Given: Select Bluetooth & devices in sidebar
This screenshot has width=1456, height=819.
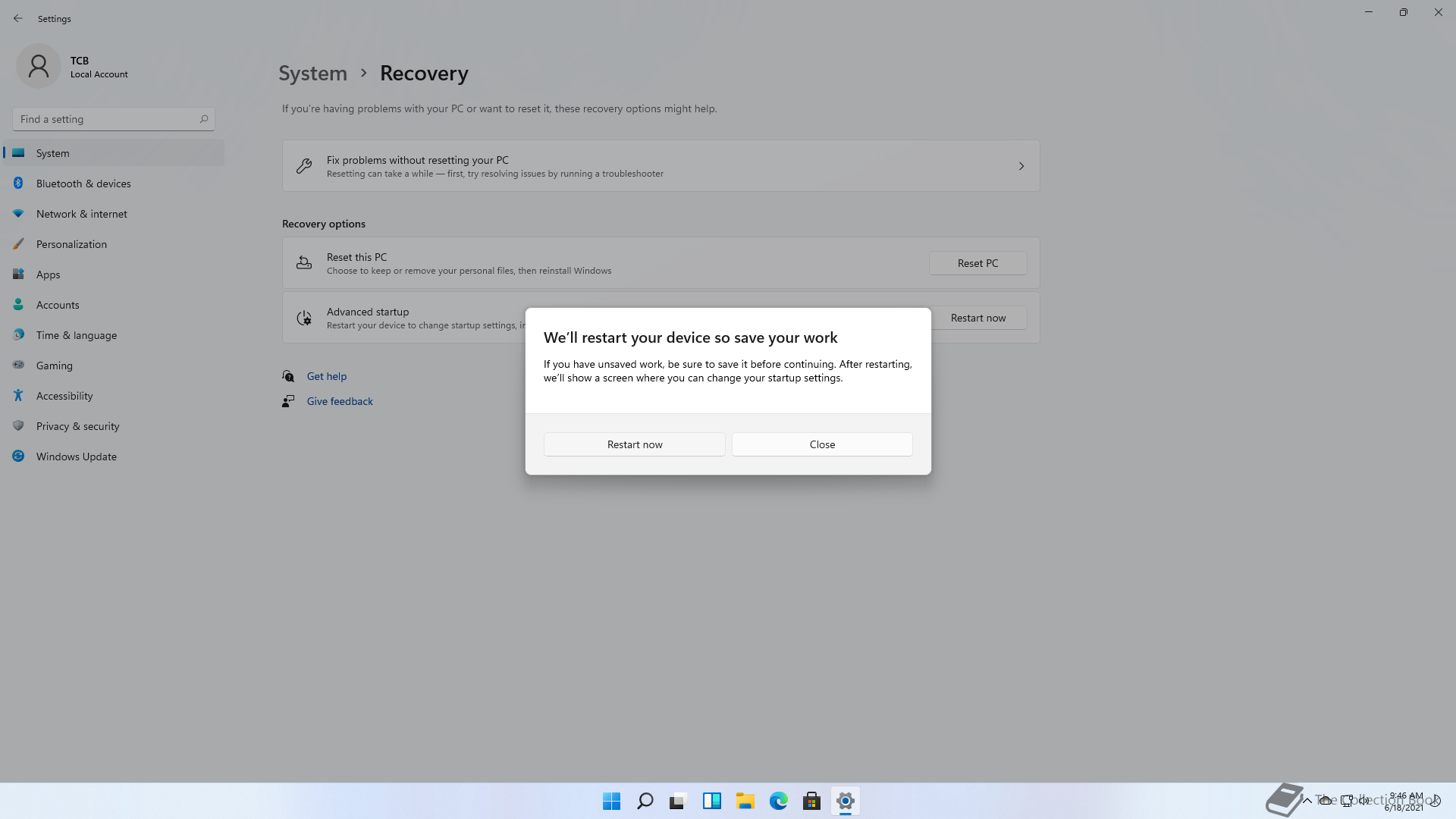Looking at the screenshot, I should click(x=83, y=184).
